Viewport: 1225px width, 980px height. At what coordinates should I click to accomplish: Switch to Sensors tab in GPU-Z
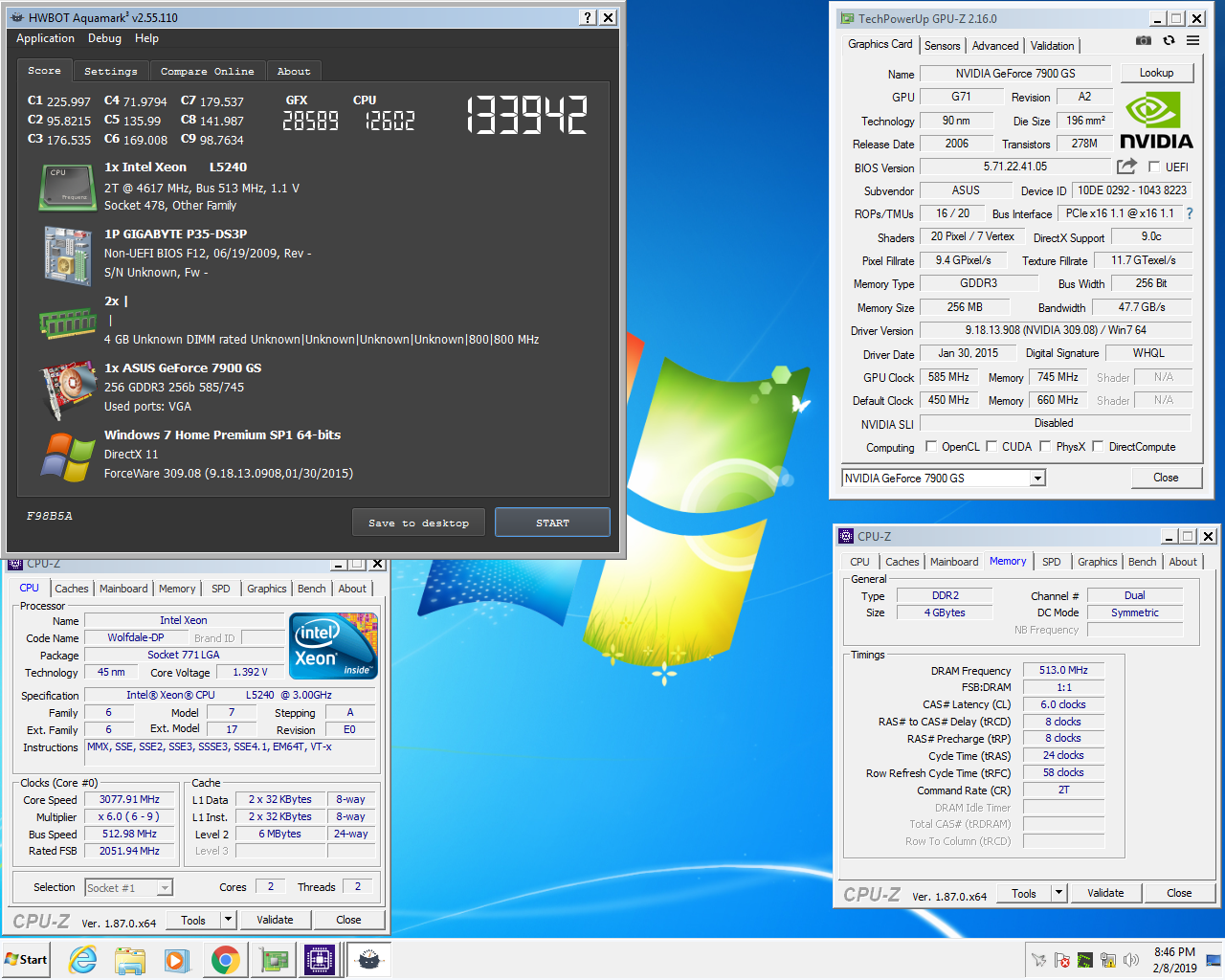[943, 46]
